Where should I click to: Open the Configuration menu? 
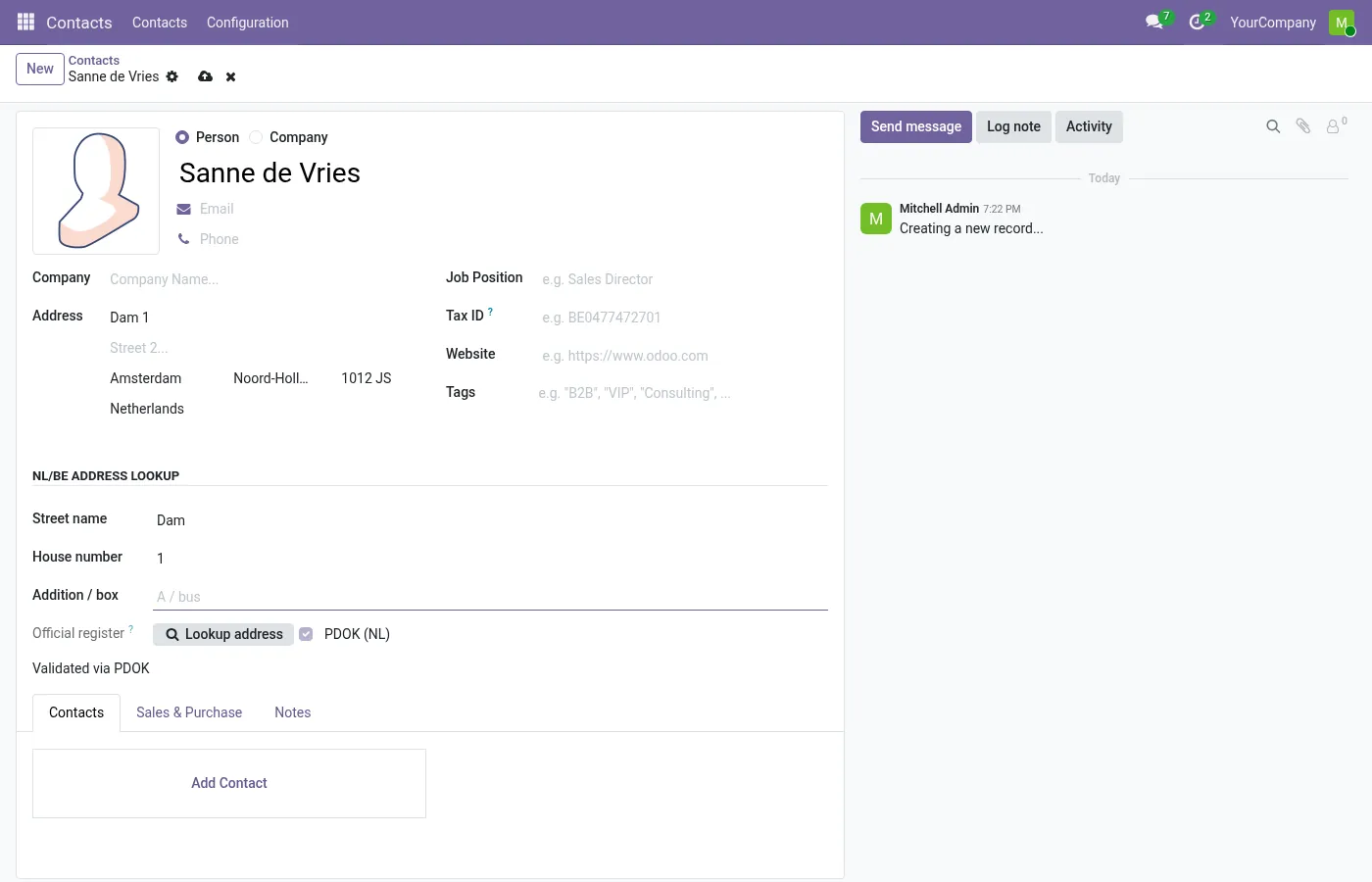pyautogui.click(x=248, y=23)
